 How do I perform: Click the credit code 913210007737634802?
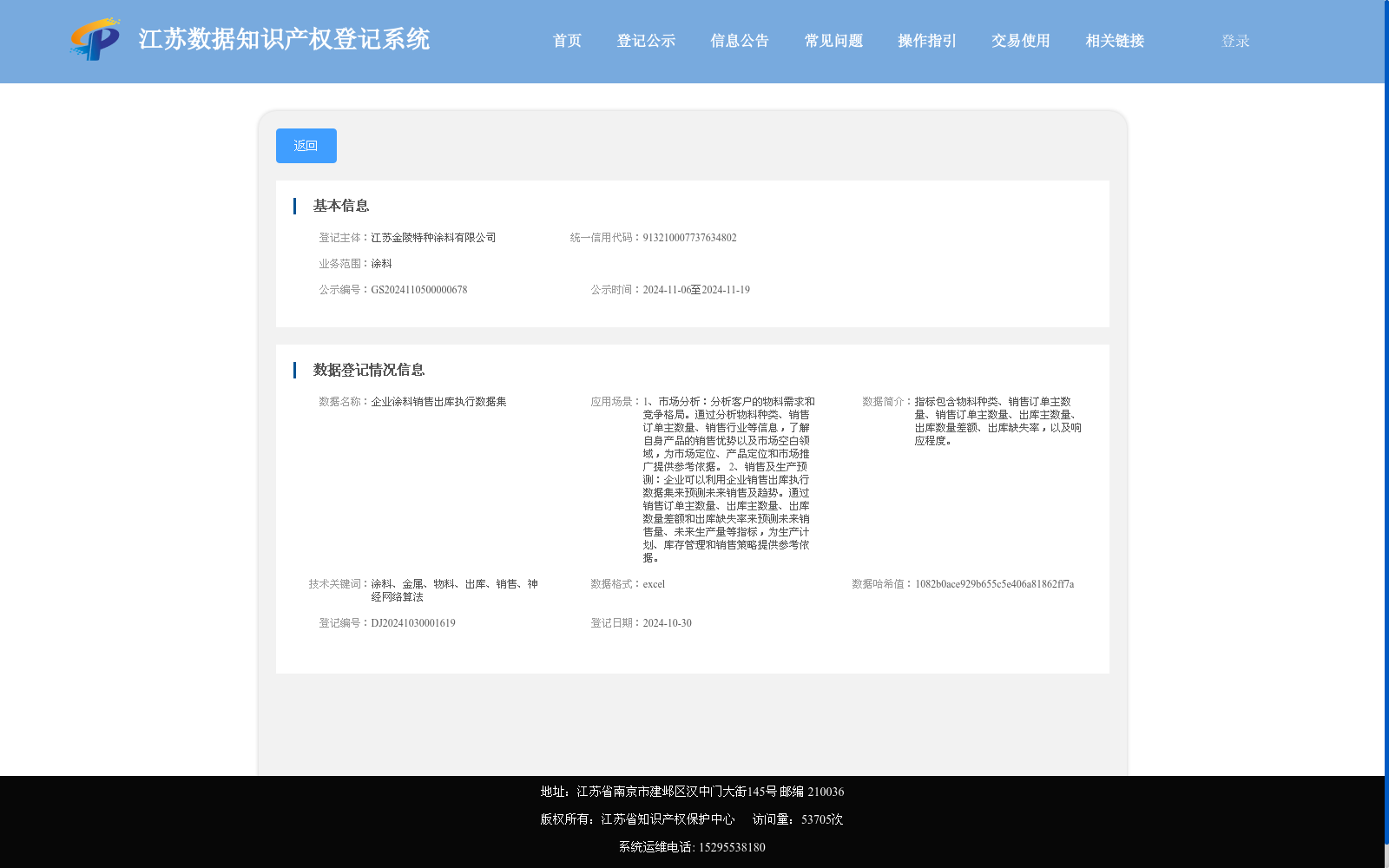pyautogui.click(x=689, y=238)
